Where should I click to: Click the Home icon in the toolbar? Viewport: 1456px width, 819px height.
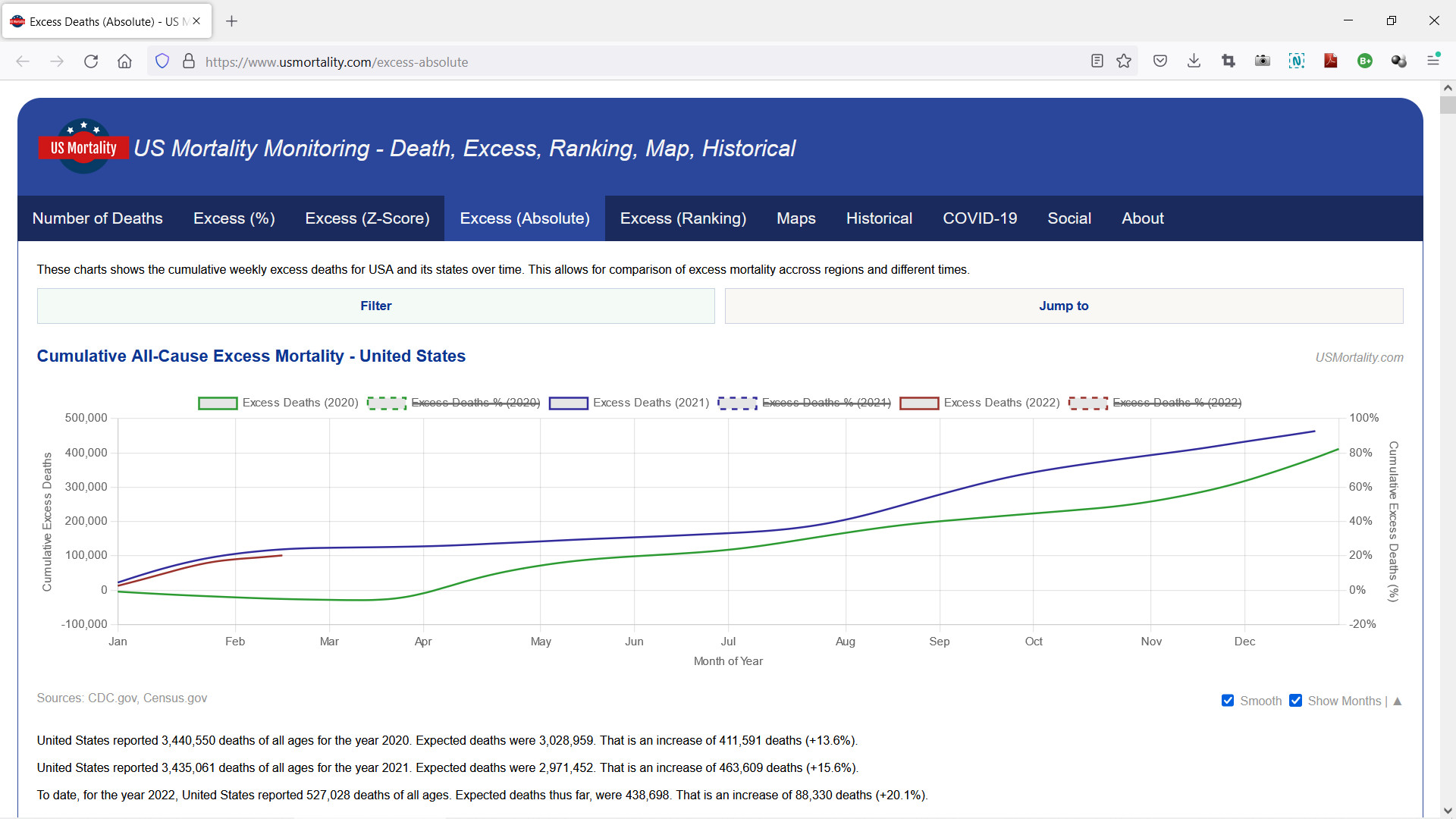pos(124,61)
